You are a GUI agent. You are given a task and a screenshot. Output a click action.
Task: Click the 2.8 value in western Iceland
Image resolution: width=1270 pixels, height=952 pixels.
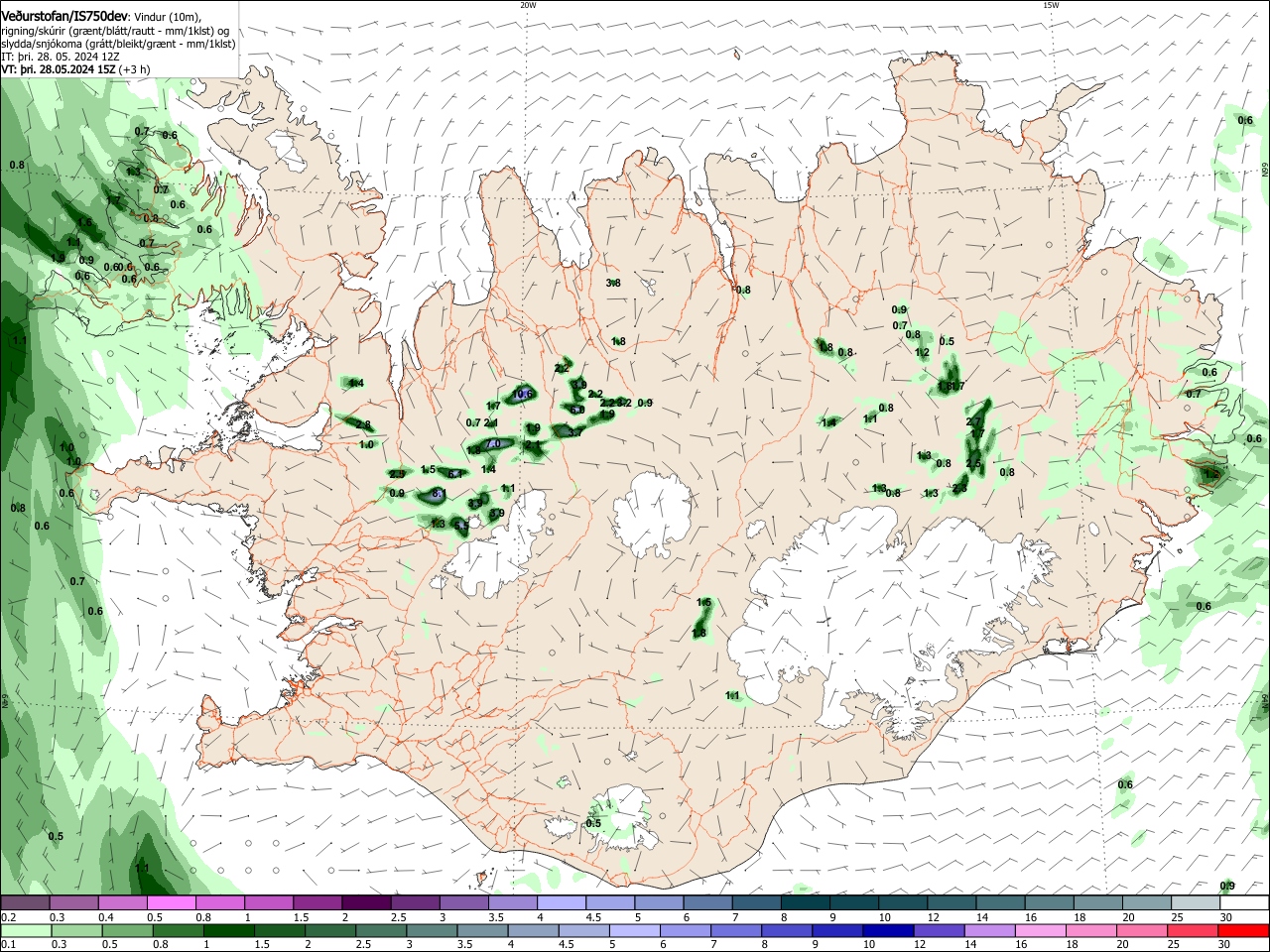pos(363,425)
